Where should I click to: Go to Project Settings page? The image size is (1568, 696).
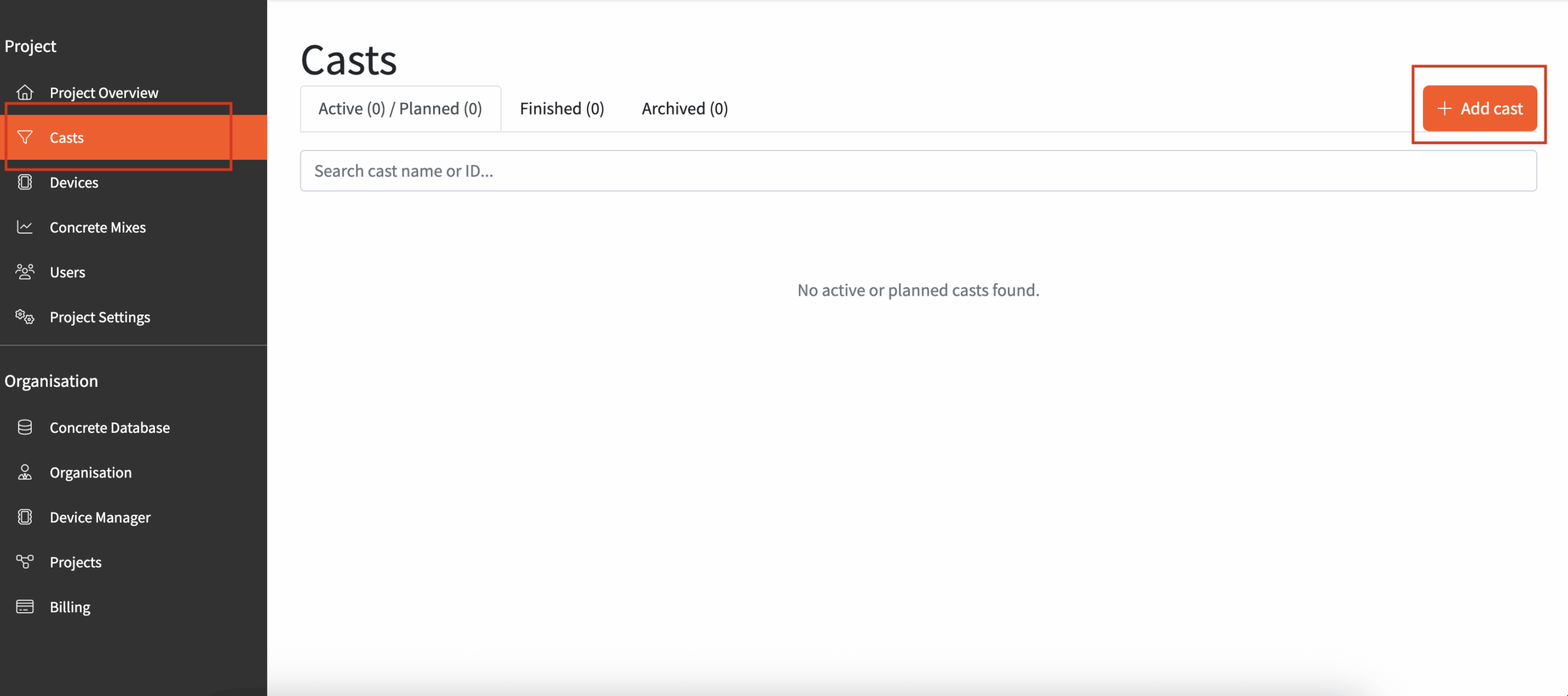pyautogui.click(x=100, y=317)
